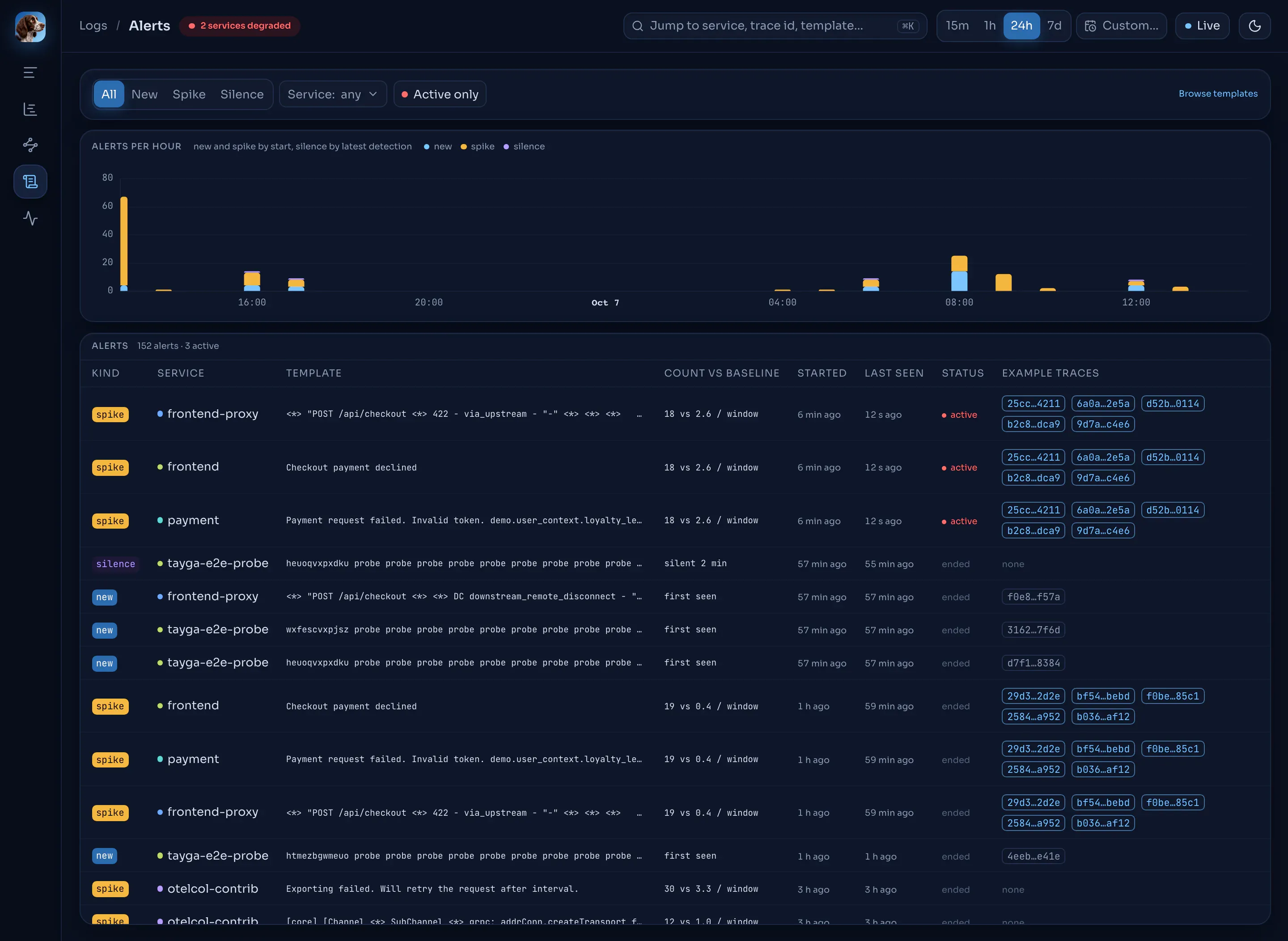Open the Custom time range picker
Image resolution: width=1288 pixels, height=941 pixels.
coord(1121,25)
